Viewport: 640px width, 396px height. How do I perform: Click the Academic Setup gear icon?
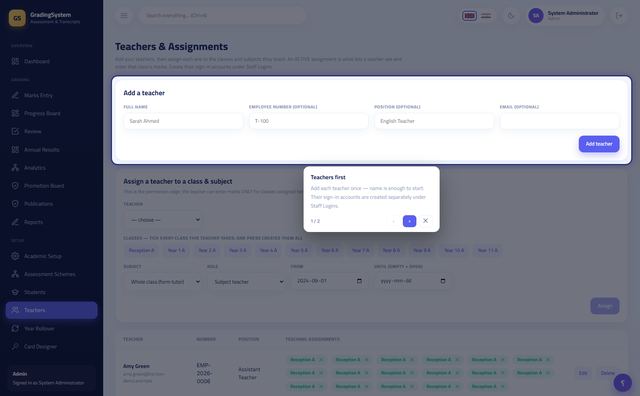point(15,256)
